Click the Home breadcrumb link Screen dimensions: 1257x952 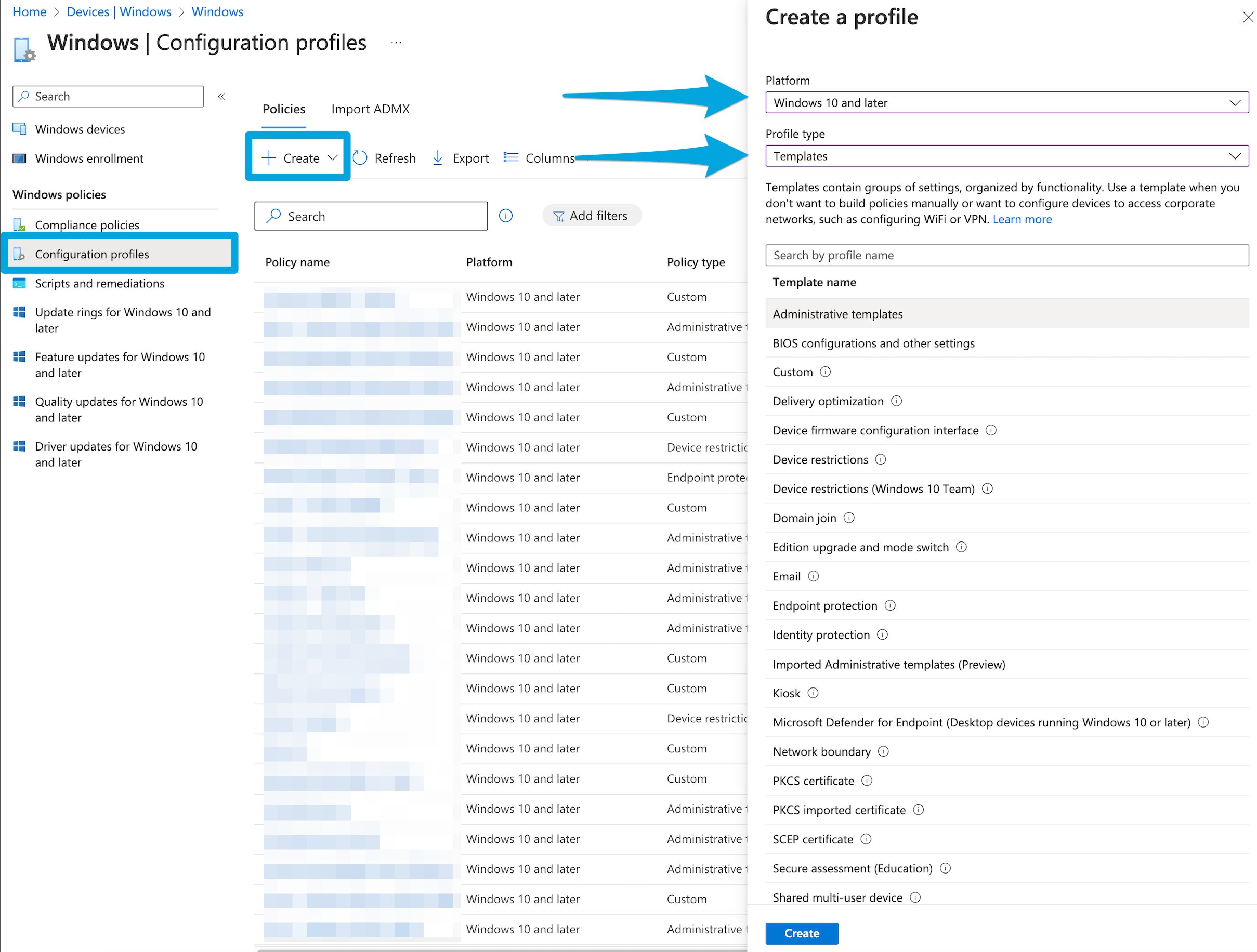click(30, 11)
